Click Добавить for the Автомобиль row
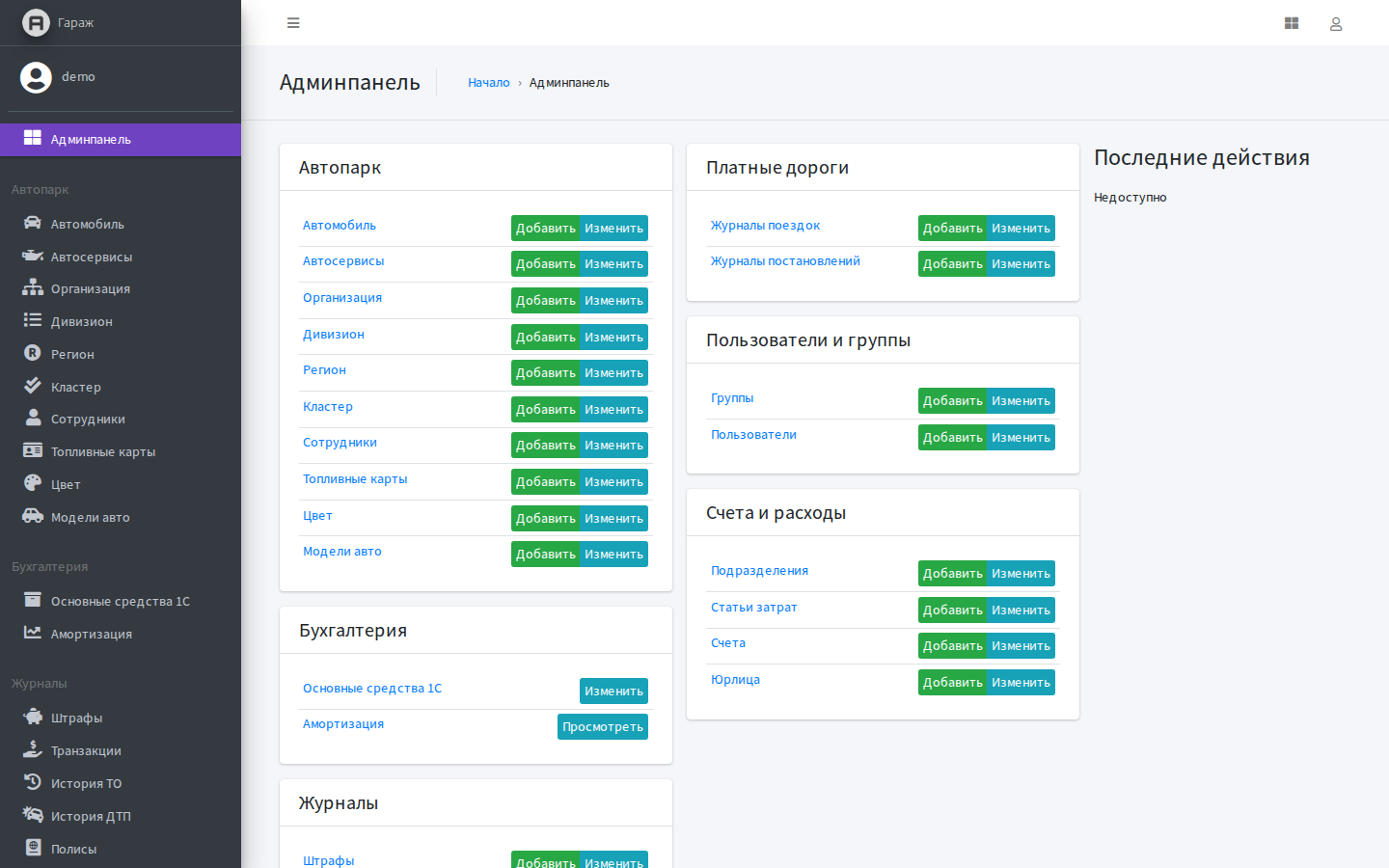The height and width of the screenshot is (868, 1389). coord(545,229)
